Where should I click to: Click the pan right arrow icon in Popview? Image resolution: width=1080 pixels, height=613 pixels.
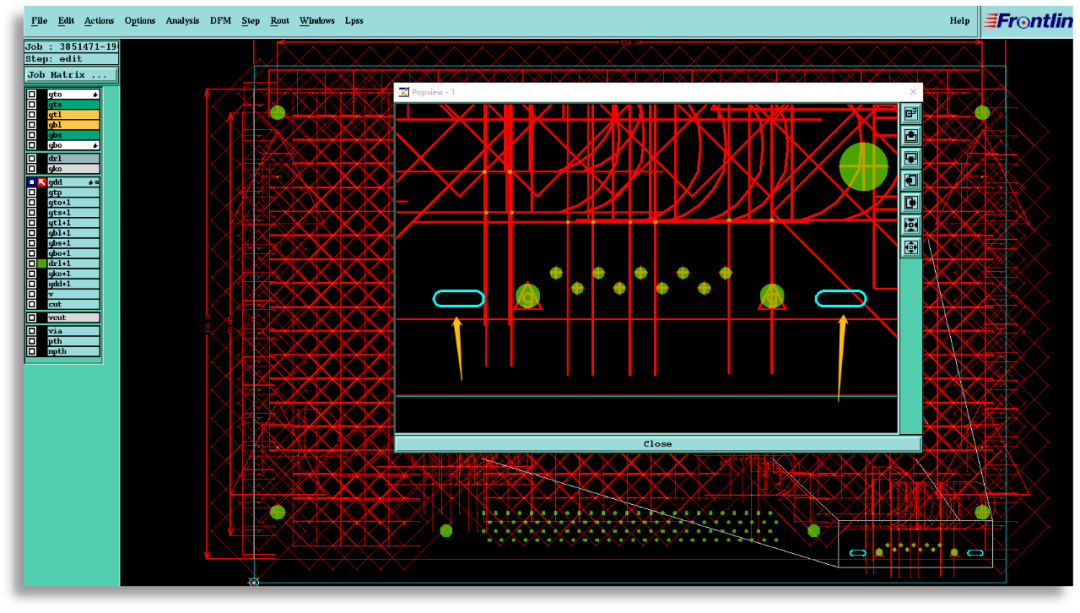click(911, 203)
